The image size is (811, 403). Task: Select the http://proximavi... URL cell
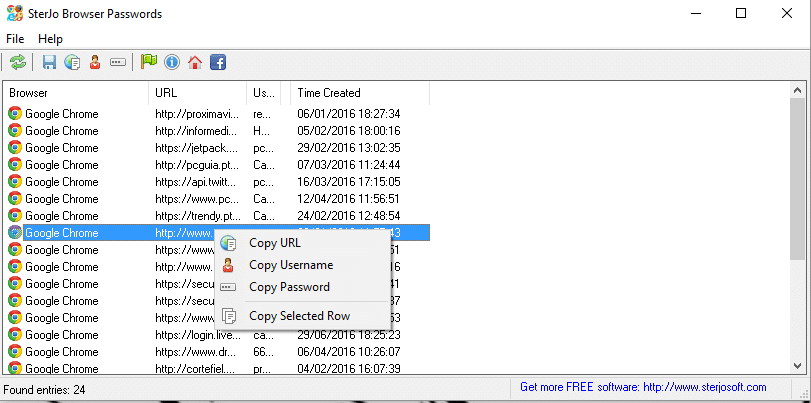tap(198, 114)
